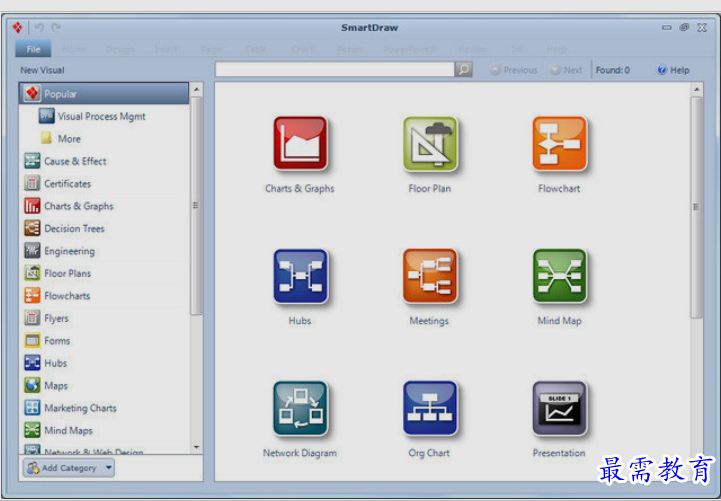This screenshot has height=501, width=721.
Task: Click the Help link
Action: pos(673,70)
